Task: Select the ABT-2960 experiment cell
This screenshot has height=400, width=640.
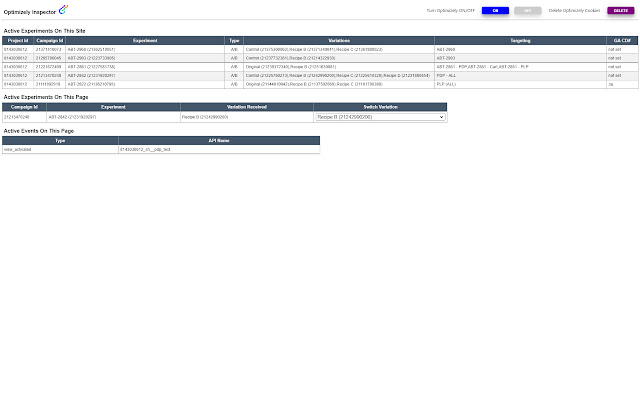Action: click(x=145, y=49)
